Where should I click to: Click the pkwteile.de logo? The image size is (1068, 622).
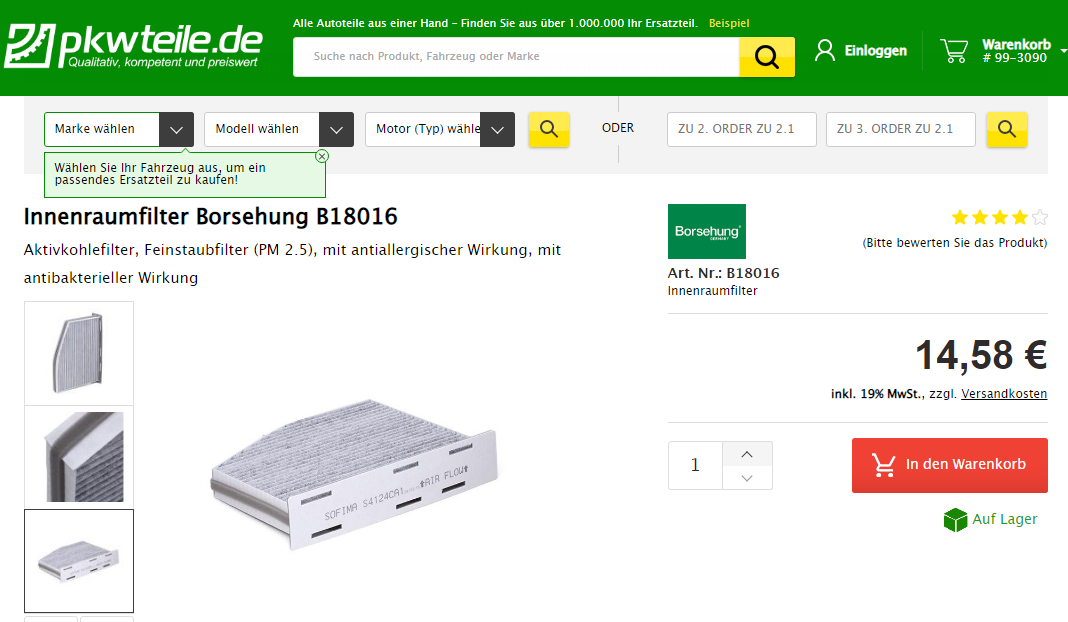pos(134,46)
